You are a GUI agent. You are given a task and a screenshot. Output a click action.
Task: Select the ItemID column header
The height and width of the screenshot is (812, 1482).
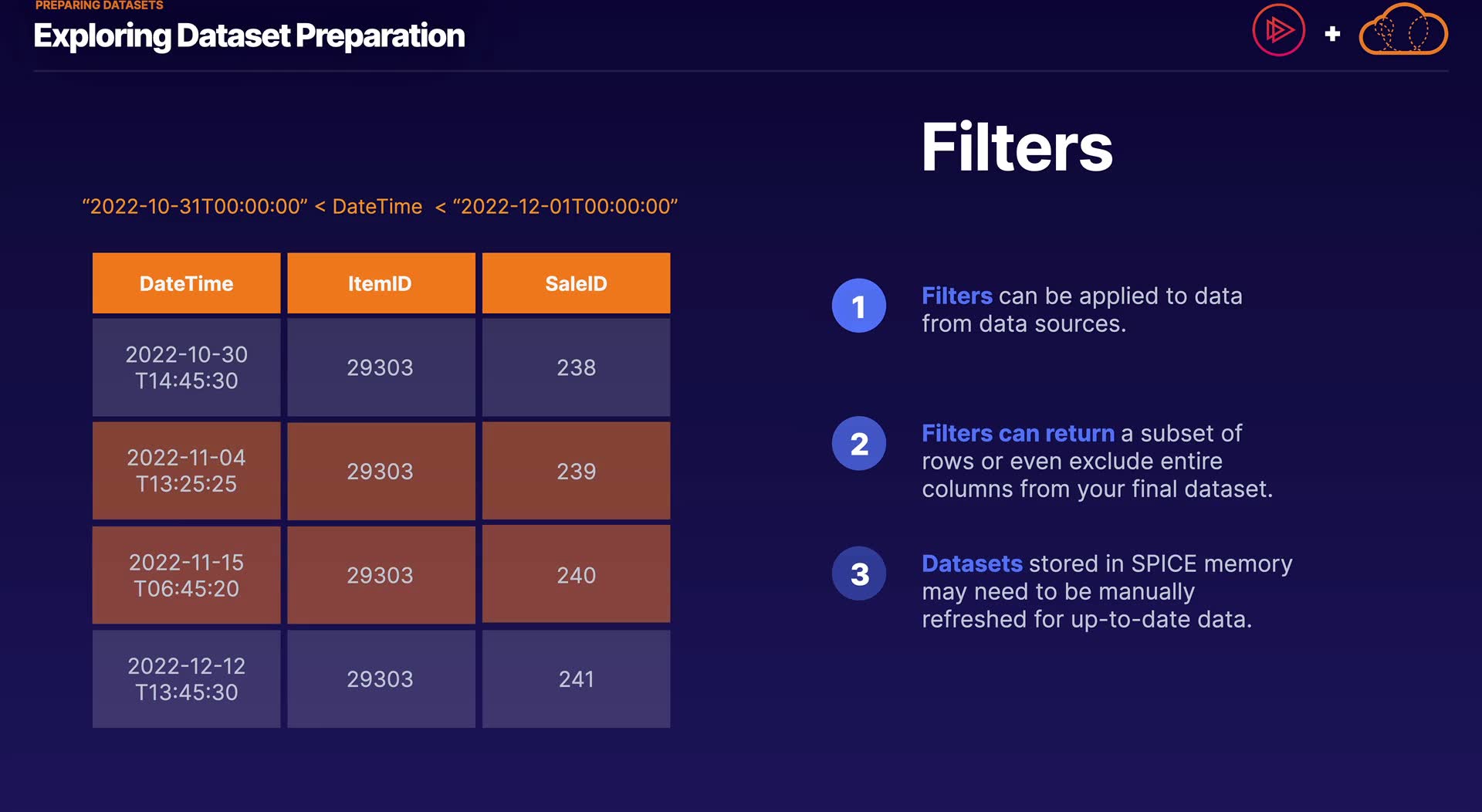pyautogui.click(x=381, y=283)
